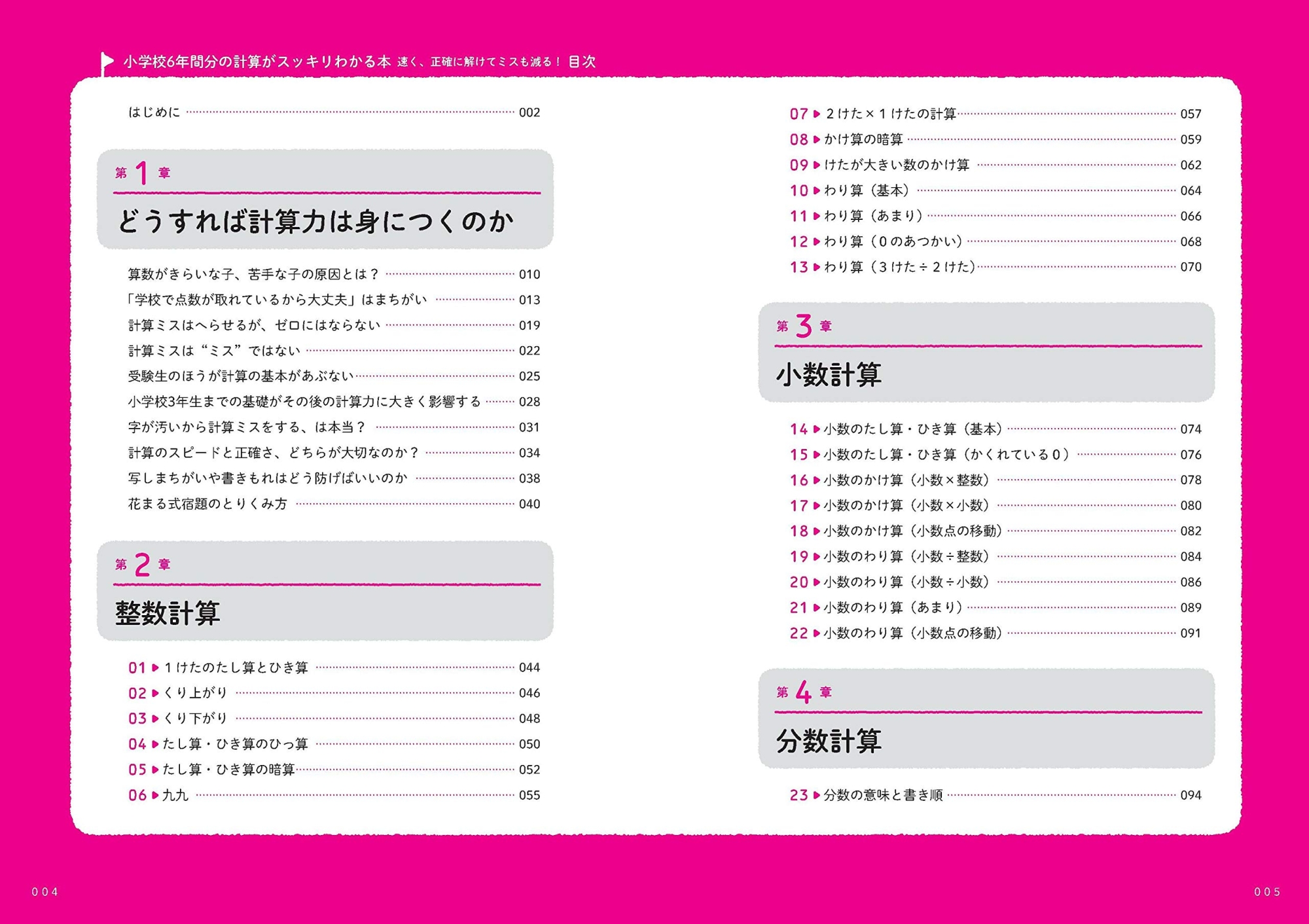Select 計算ミスは"ミス"ではない entry

334,351
